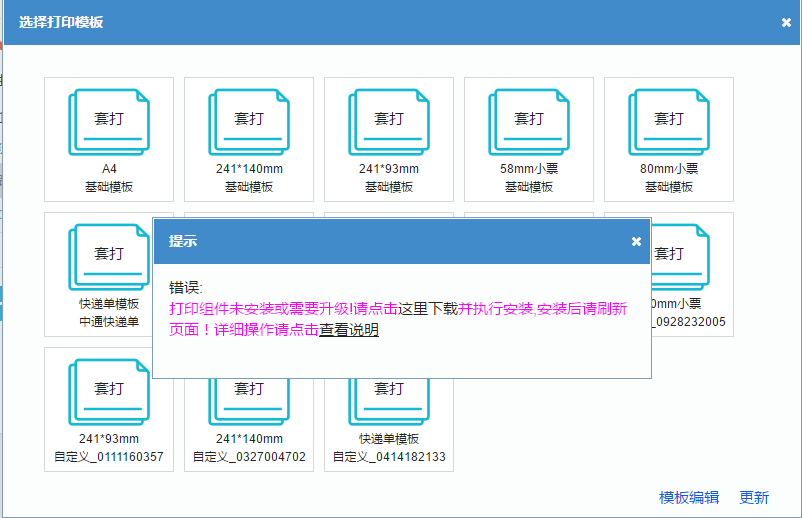
Task: Click the 58mm小票 label text
Action: [x=529, y=169]
